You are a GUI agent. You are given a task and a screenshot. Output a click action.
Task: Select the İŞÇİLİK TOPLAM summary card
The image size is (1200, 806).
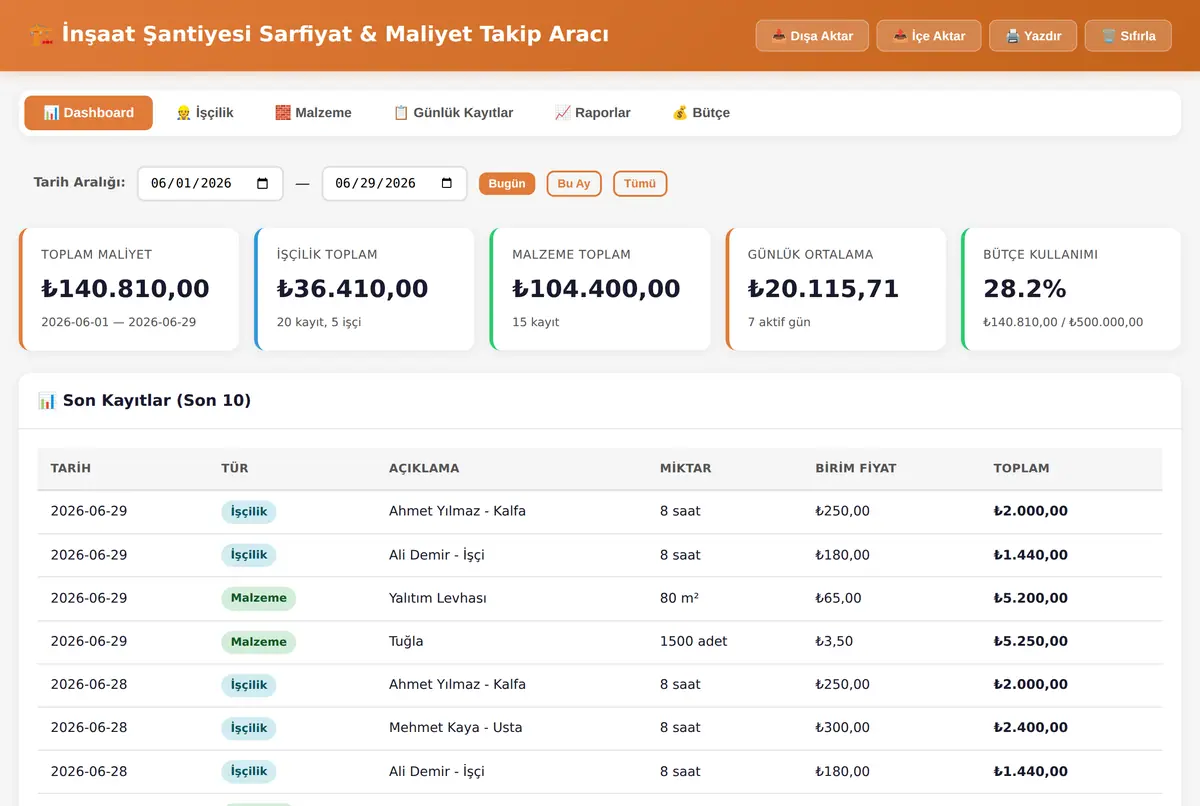tap(364, 289)
